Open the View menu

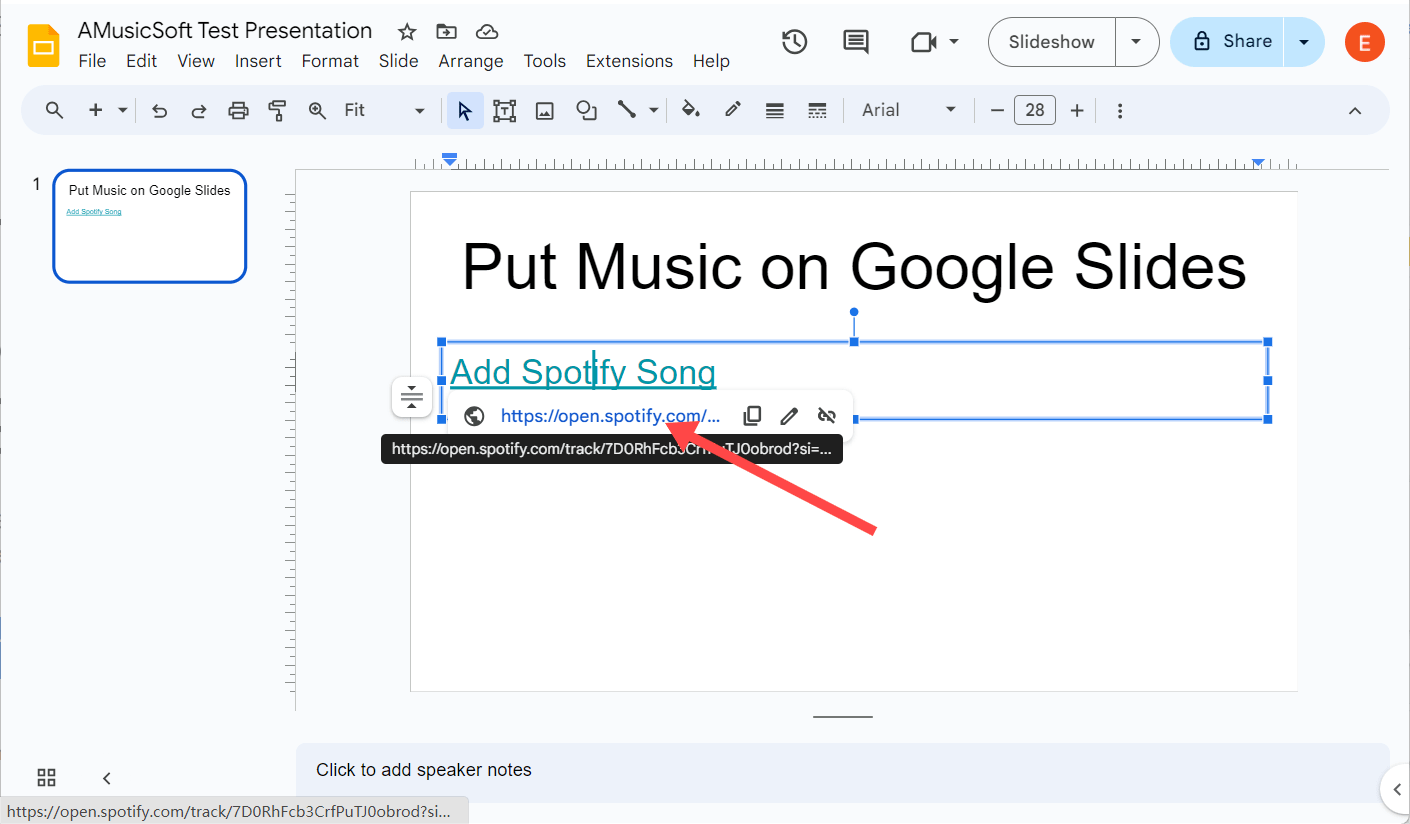(196, 61)
